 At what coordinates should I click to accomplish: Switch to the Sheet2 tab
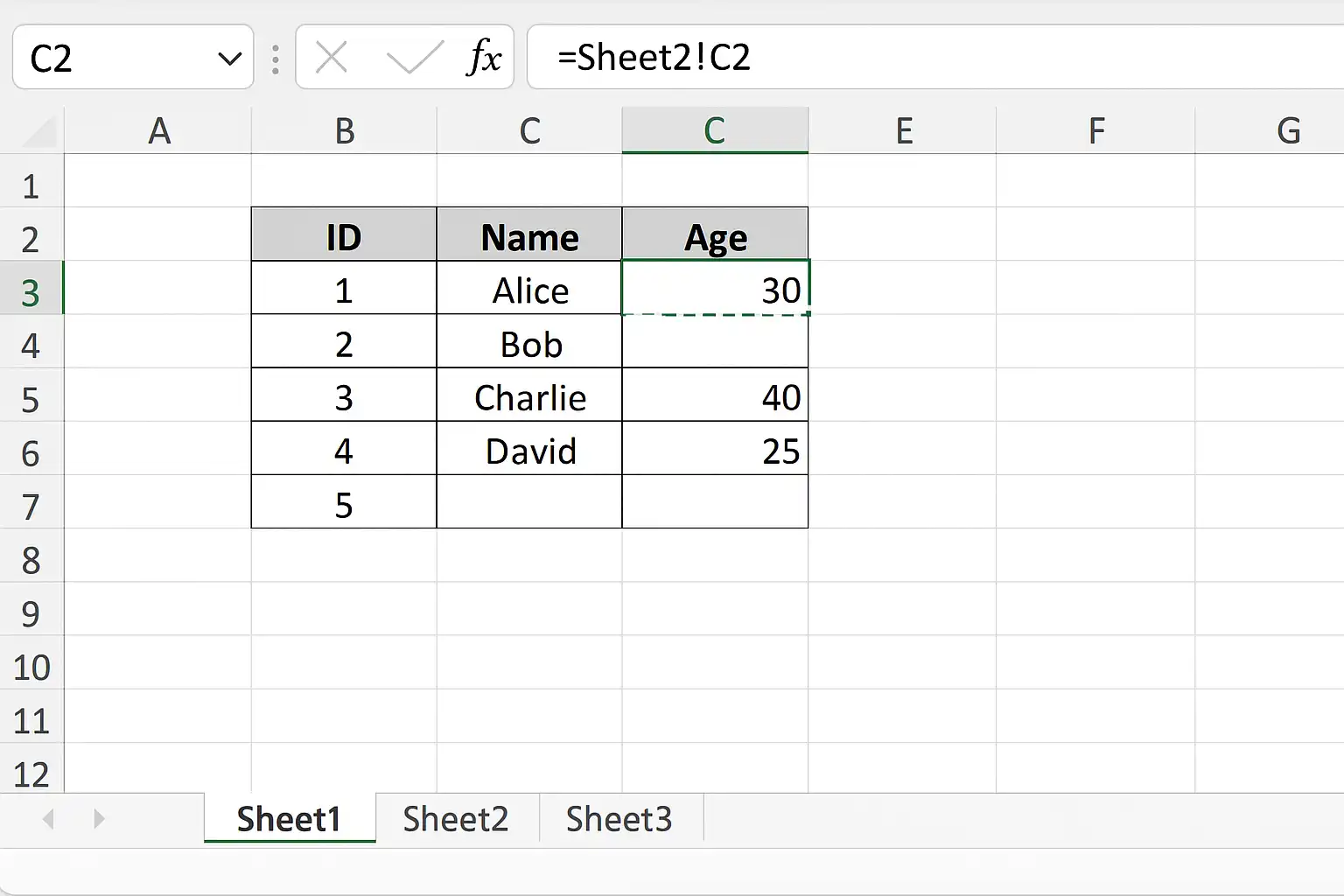[x=456, y=819]
